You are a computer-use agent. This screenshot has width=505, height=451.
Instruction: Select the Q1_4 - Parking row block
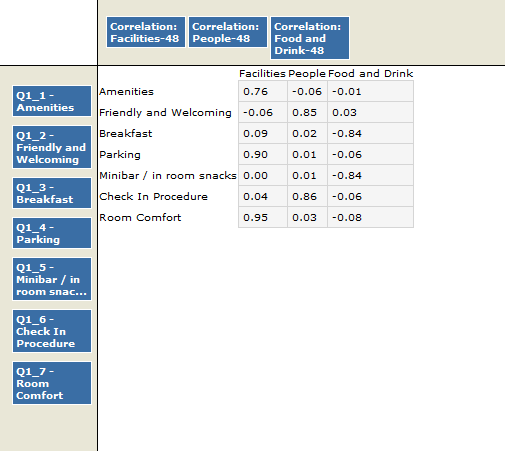coord(52,233)
